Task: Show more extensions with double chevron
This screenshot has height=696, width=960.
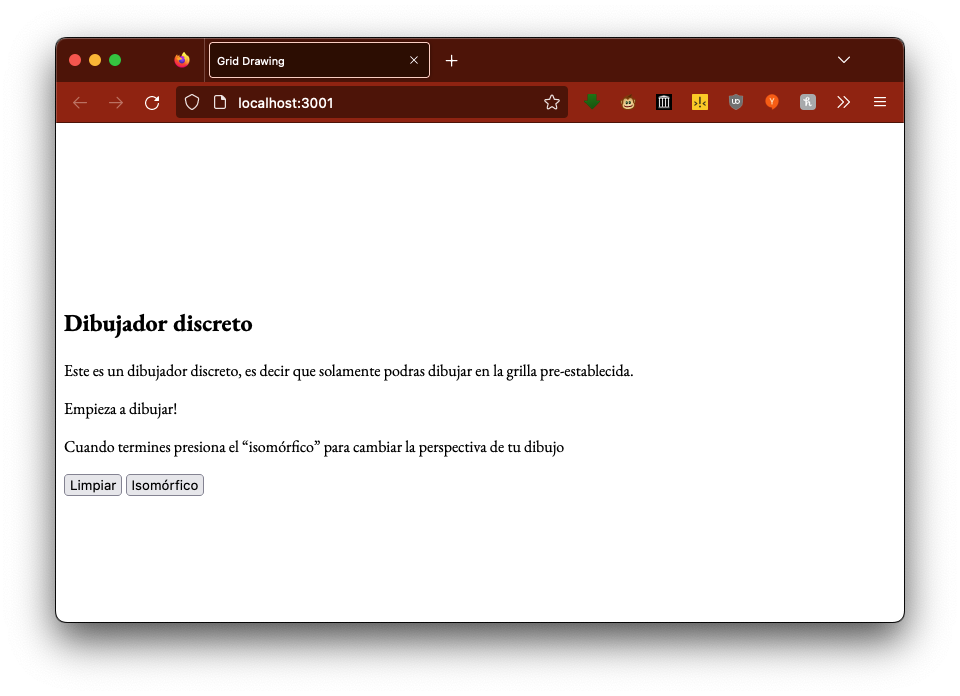Action: 844,102
